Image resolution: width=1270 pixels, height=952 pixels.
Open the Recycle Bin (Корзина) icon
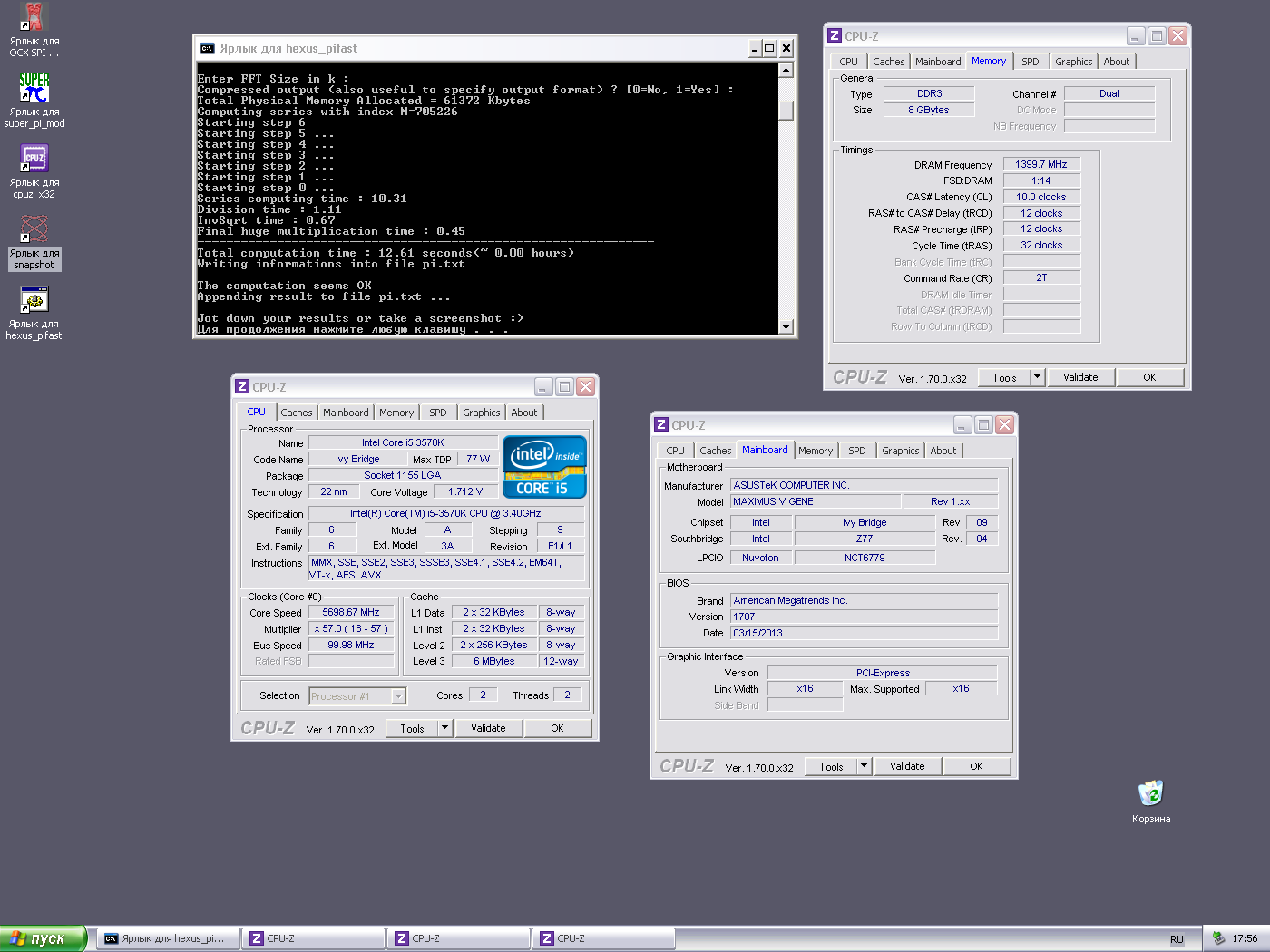(x=1151, y=801)
